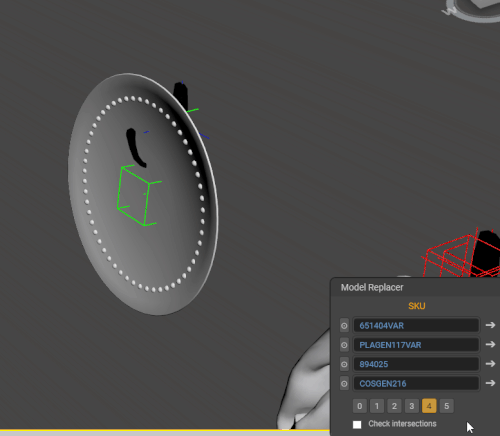This screenshot has height=436, width=500.
Task: Click the Model Replacer panel title
Action: (x=372, y=287)
